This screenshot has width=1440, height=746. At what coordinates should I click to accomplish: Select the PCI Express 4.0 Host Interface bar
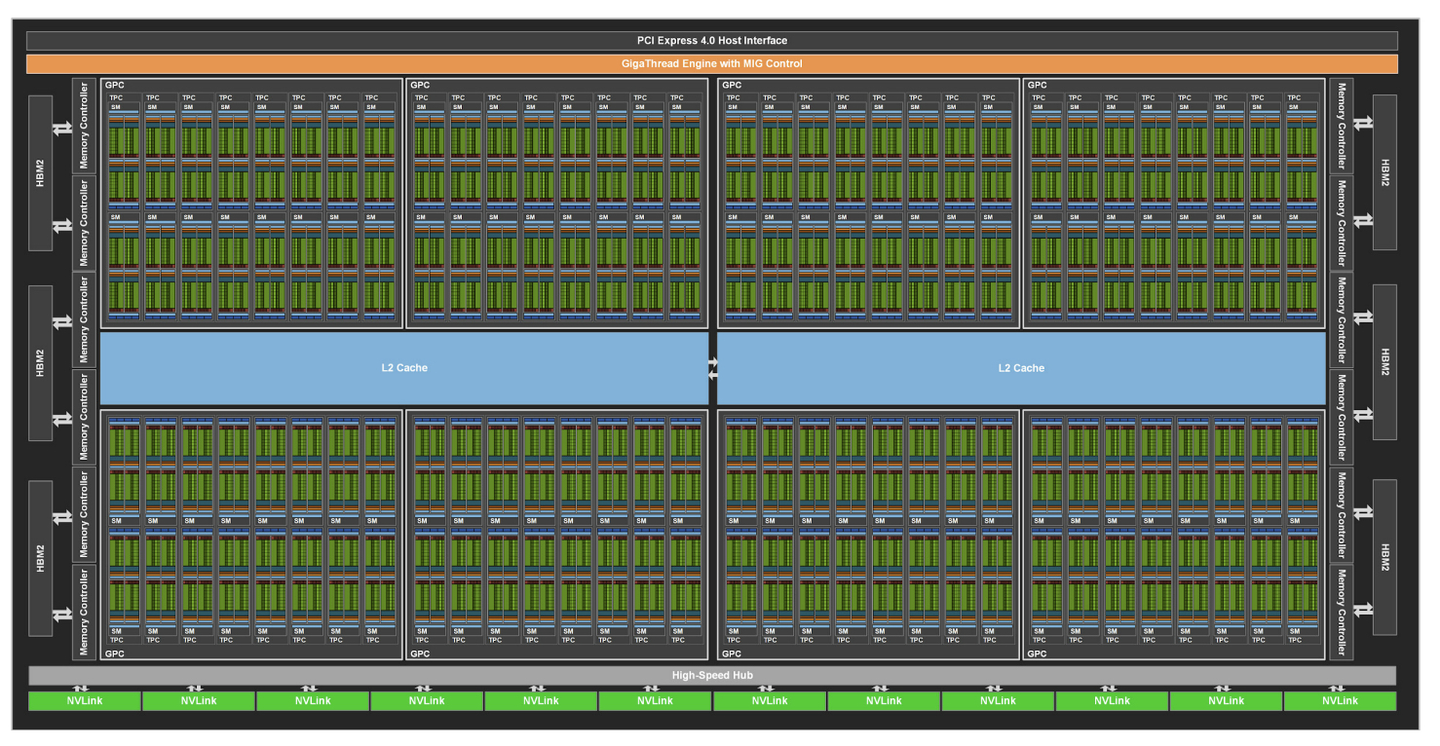[x=711, y=41]
